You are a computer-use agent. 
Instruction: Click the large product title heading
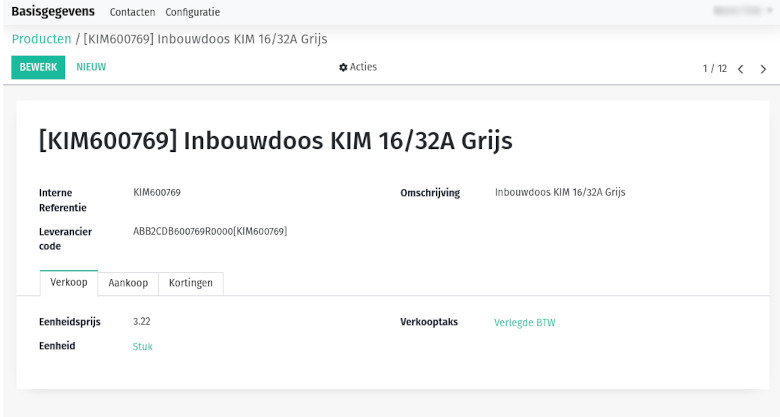pos(276,141)
